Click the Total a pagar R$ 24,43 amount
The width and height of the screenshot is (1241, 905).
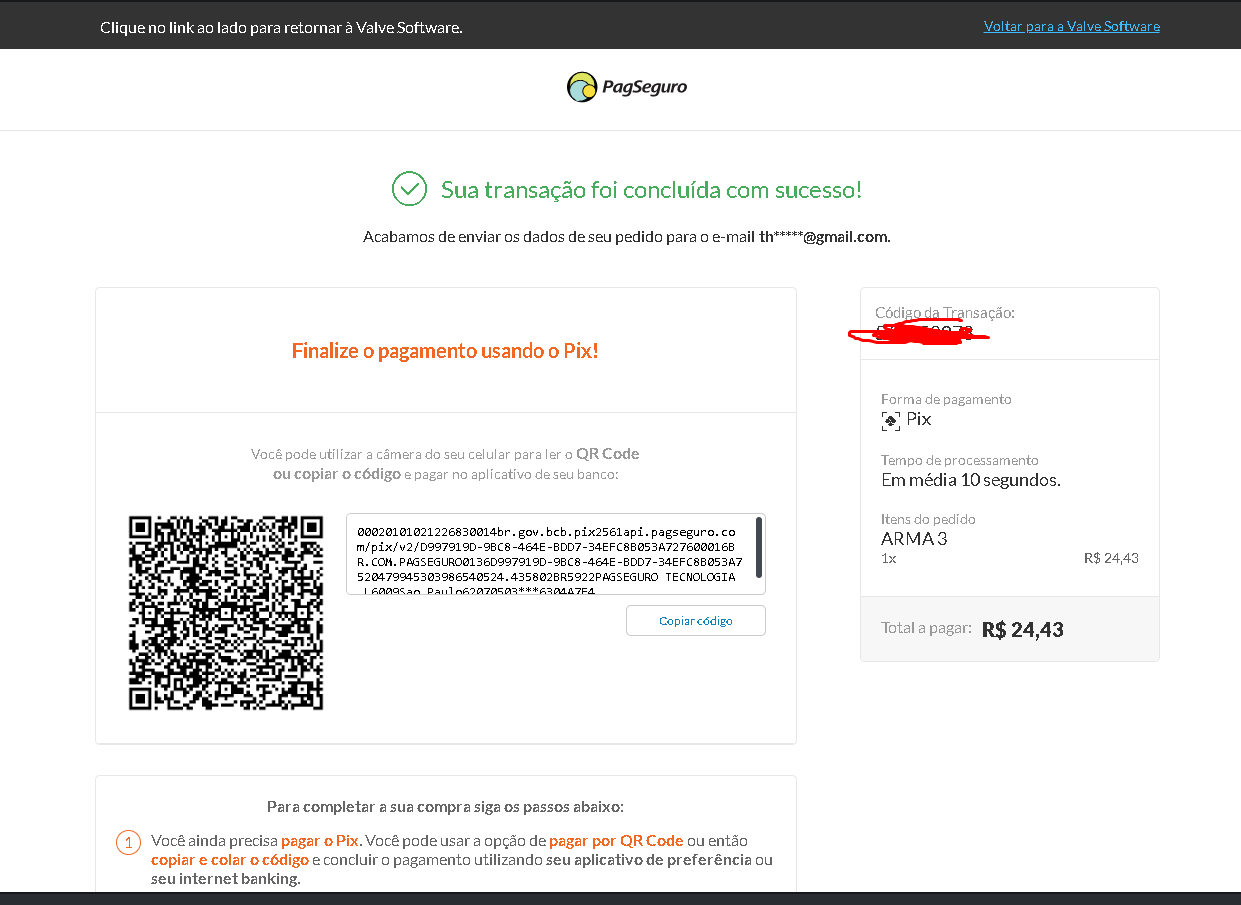pos(1023,630)
